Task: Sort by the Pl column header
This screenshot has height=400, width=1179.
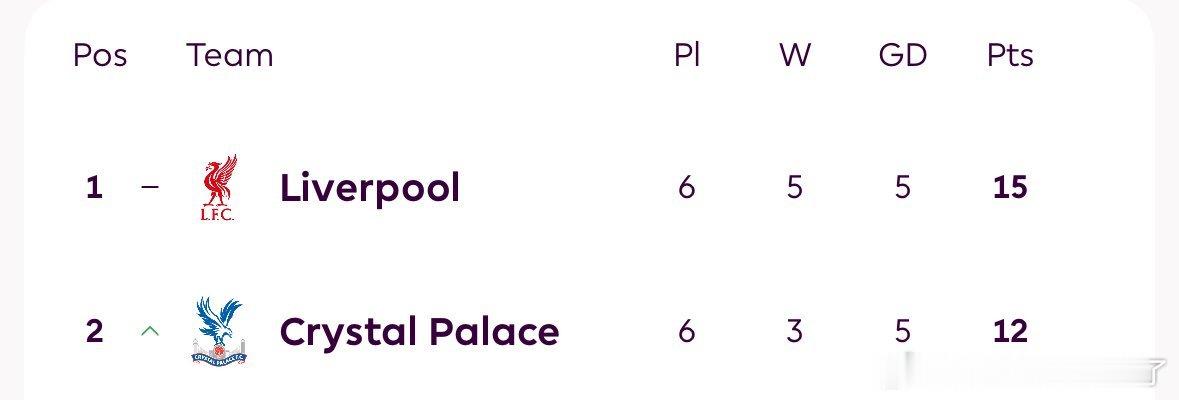Action: tap(687, 56)
